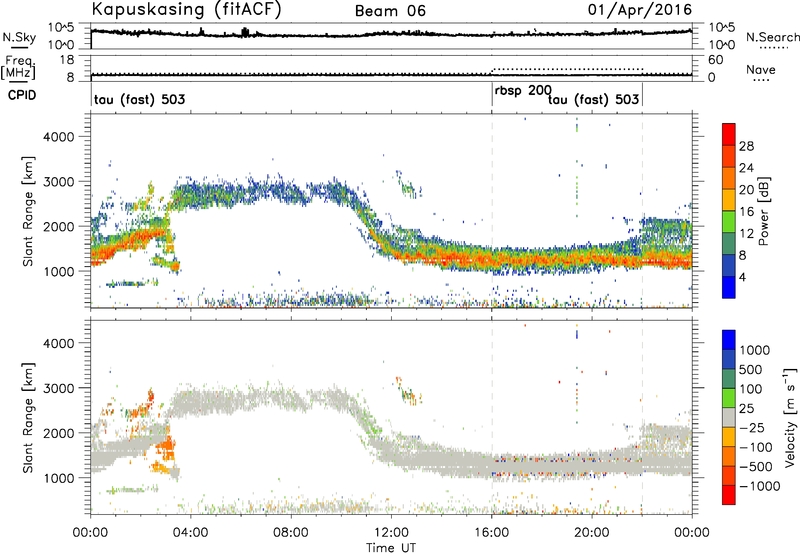Click the '18' tick on the Freq. axis
This screenshot has height=554, width=800.
click(x=66, y=60)
